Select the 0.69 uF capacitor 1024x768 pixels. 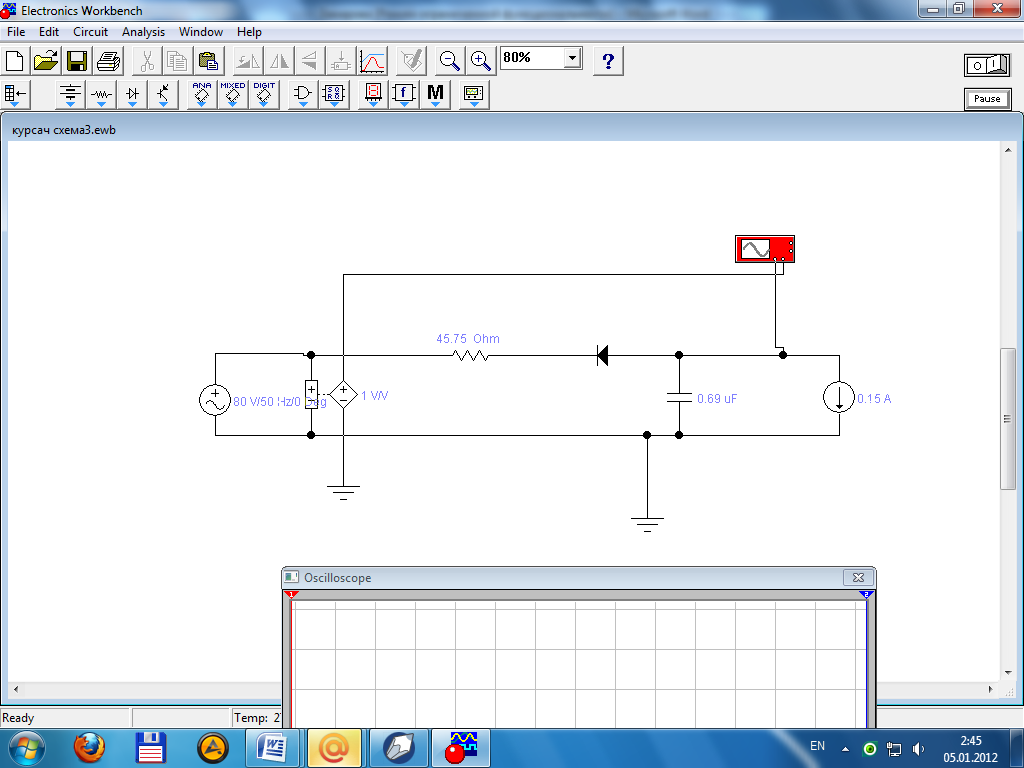(x=679, y=397)
